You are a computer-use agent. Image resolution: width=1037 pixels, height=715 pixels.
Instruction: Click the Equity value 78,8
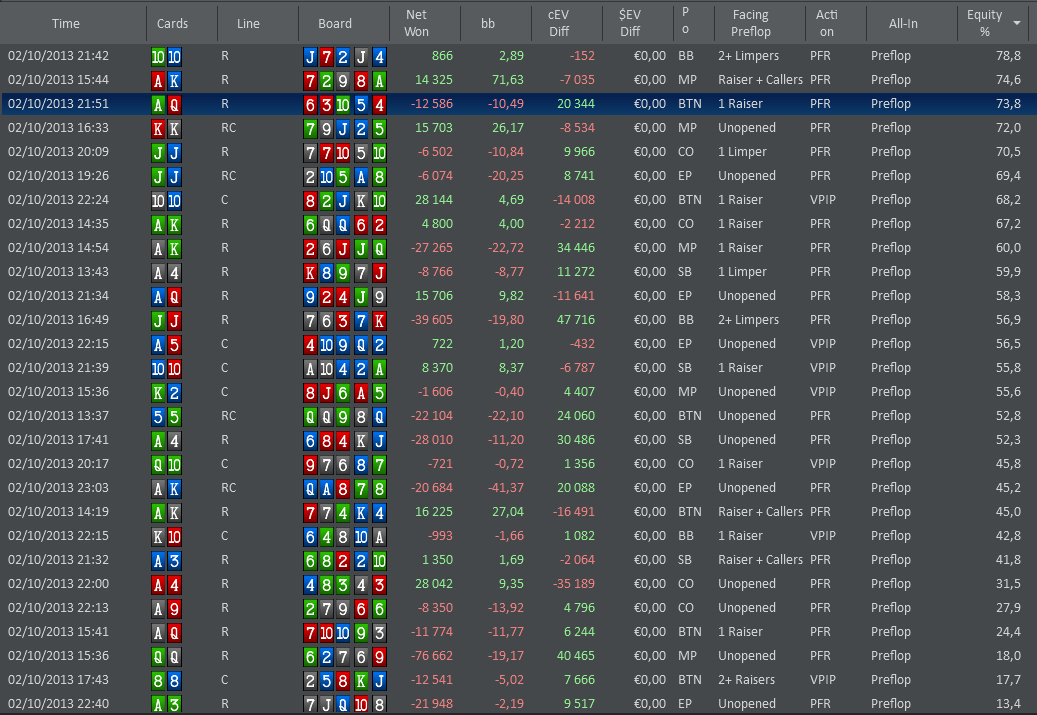(1009, 56)
